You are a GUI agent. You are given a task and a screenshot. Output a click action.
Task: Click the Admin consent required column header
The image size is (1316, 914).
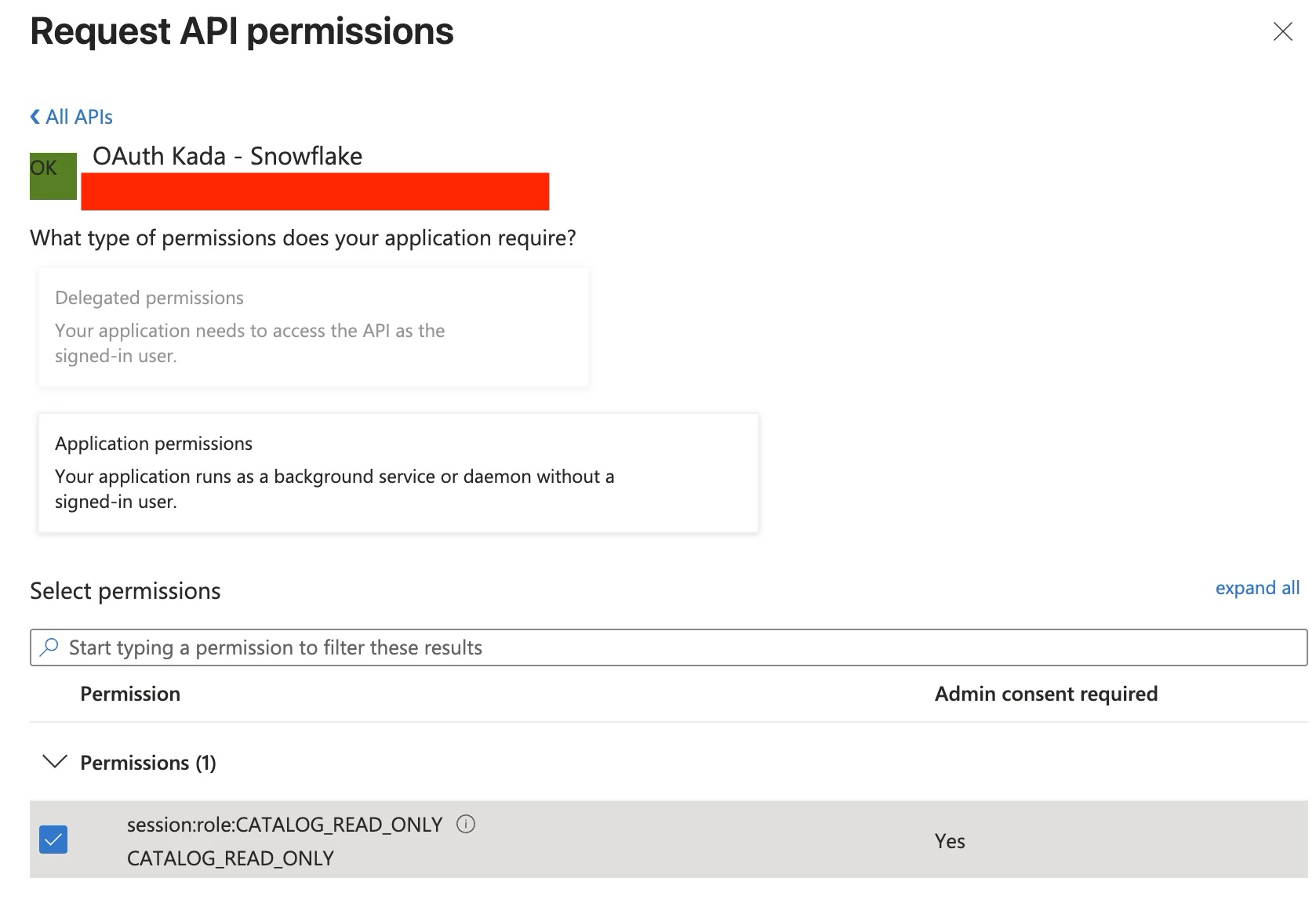(x=1045, y=694)
